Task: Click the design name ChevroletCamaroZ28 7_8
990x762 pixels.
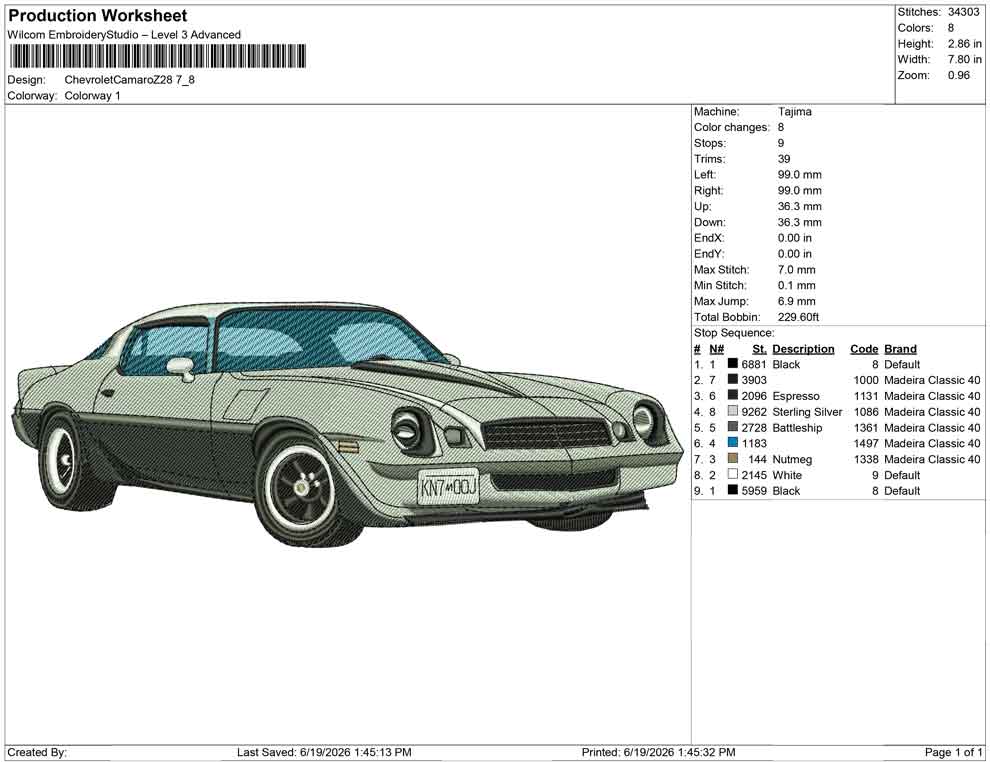Action: [129, 80]
